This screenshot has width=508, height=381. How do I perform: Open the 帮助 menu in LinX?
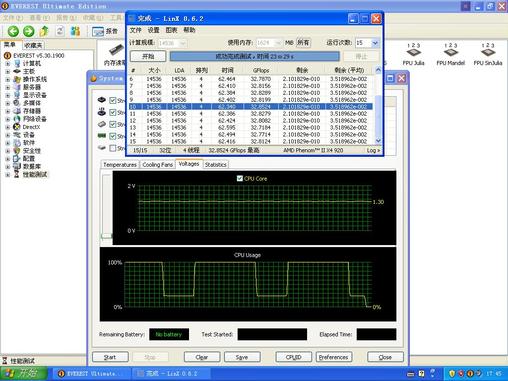click(x=189, y=30)
